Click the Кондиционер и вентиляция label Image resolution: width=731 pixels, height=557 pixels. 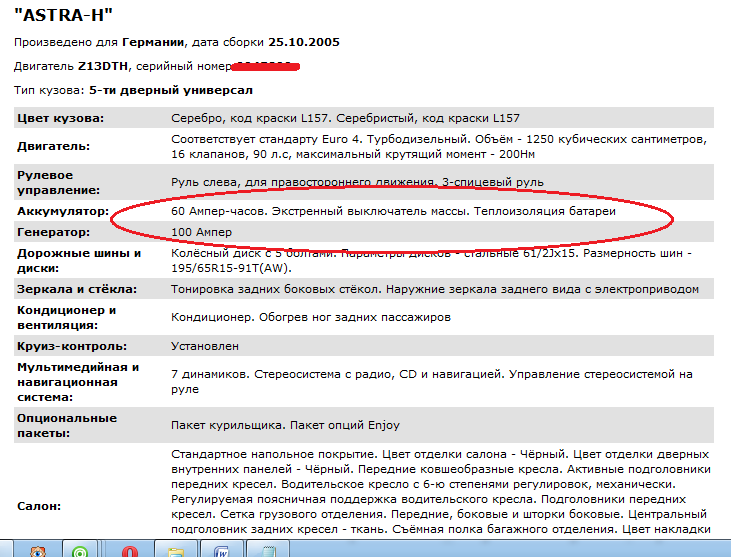(66, 318)
